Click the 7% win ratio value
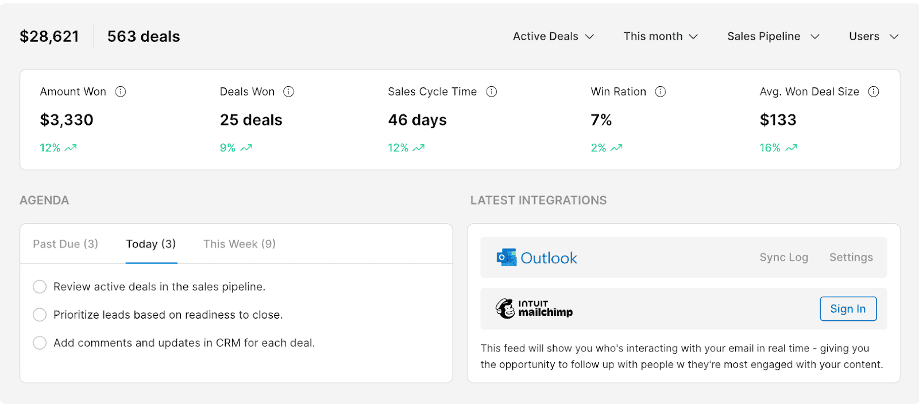Image resolution: width=920 pixels, height=406 pixels. click(x=601, y=120)
